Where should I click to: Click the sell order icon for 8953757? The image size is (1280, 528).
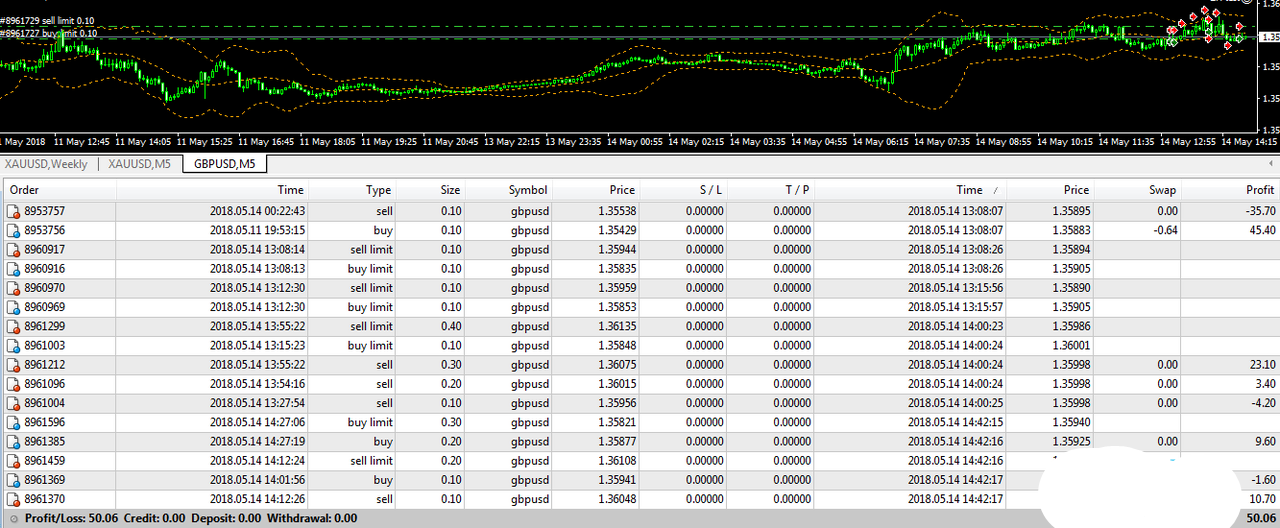click(13, 211)
